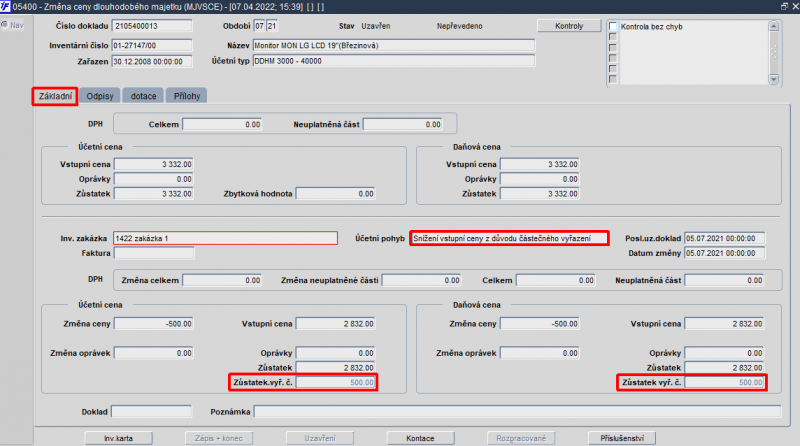Click the Zbytková hodnota field

pos(336,194)
